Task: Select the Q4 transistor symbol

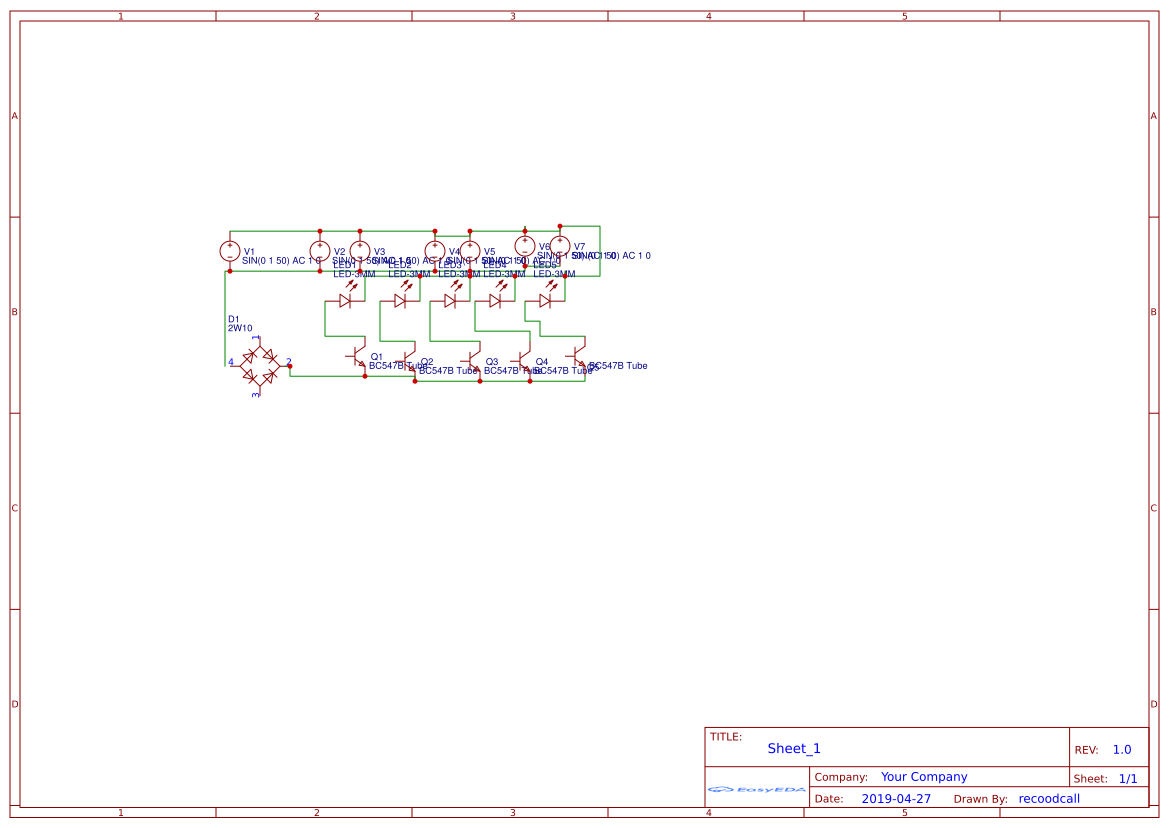Action: coord(523,356)
